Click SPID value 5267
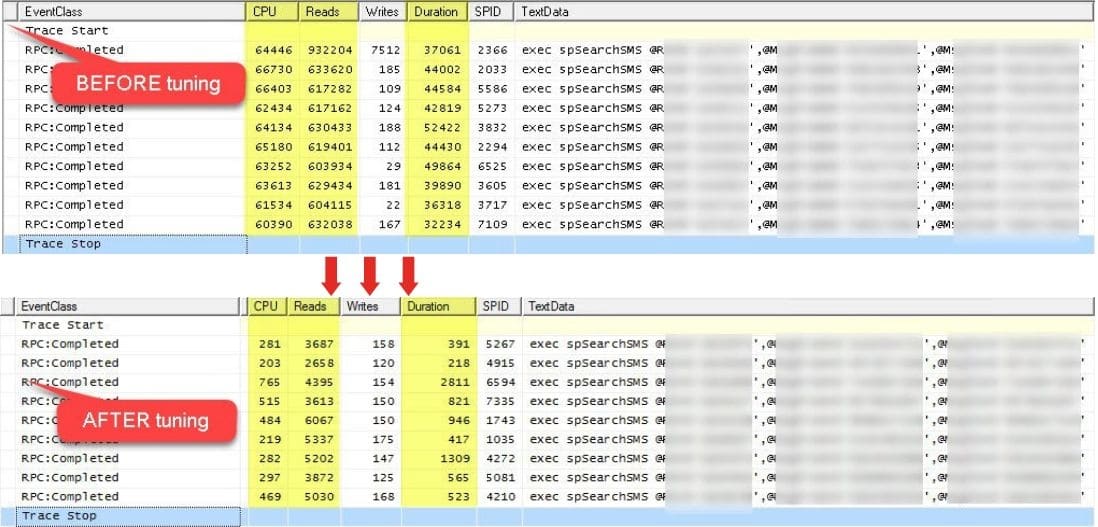 pyautogui.click(x=501, y=344)
